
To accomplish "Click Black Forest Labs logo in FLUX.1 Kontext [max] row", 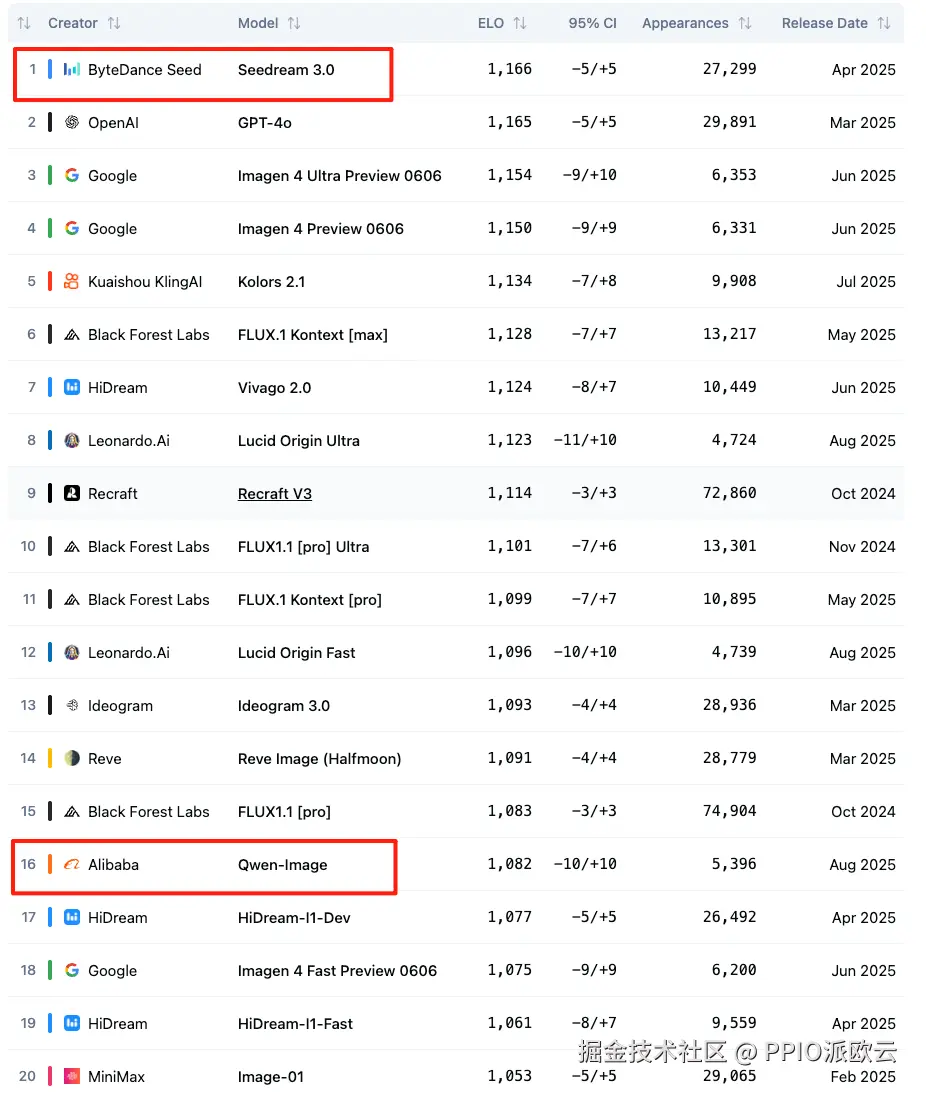I will 72,334.
